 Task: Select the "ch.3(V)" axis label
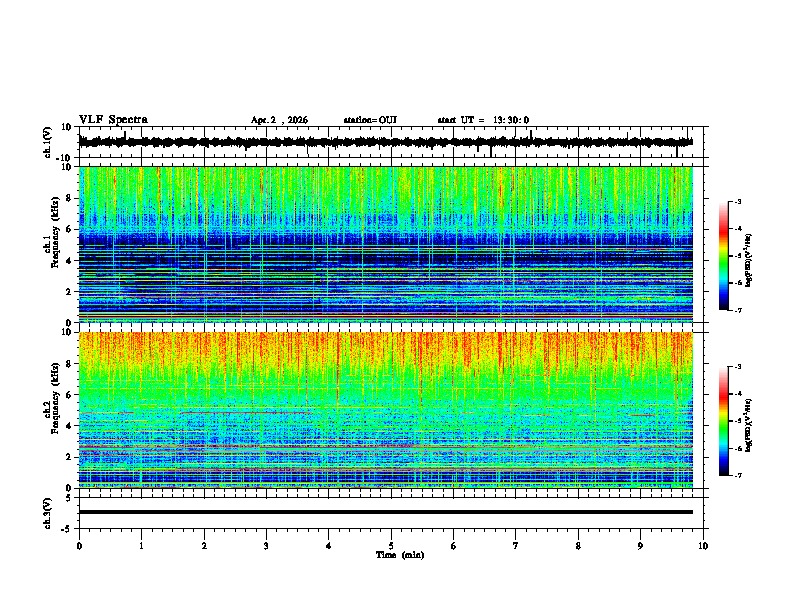pos(48,513)
